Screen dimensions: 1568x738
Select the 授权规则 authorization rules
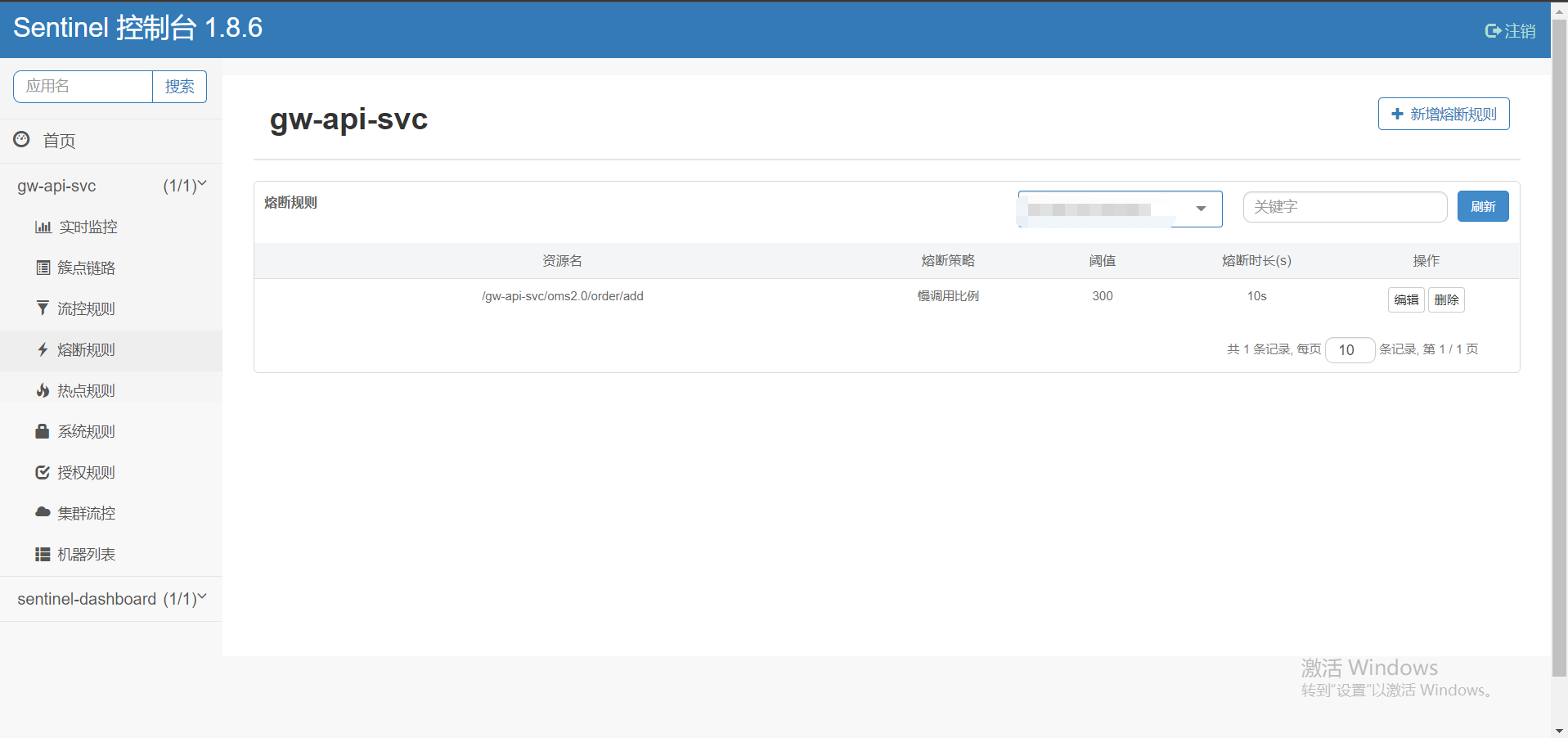coord(85,472)
